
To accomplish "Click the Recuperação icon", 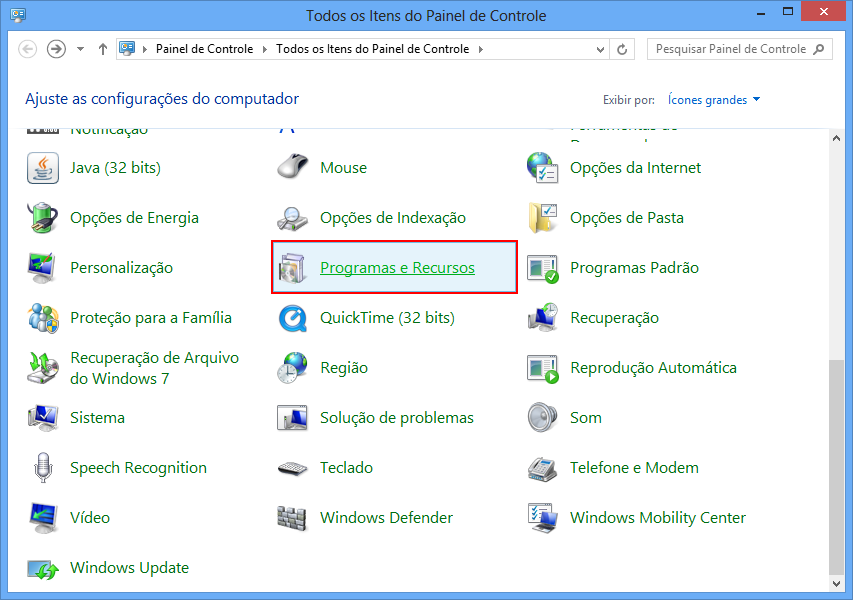I will click(x=542, y=318).
